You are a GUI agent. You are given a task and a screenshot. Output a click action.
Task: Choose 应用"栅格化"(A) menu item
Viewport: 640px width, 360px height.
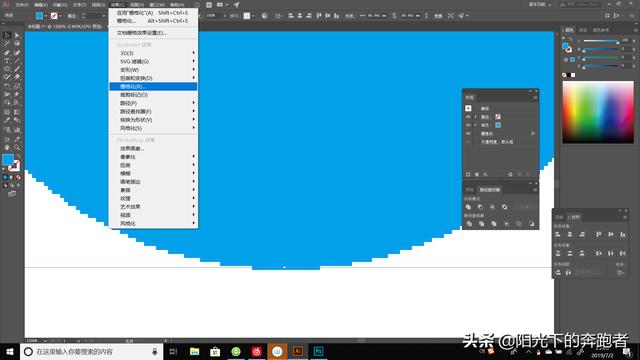point(153,13)
